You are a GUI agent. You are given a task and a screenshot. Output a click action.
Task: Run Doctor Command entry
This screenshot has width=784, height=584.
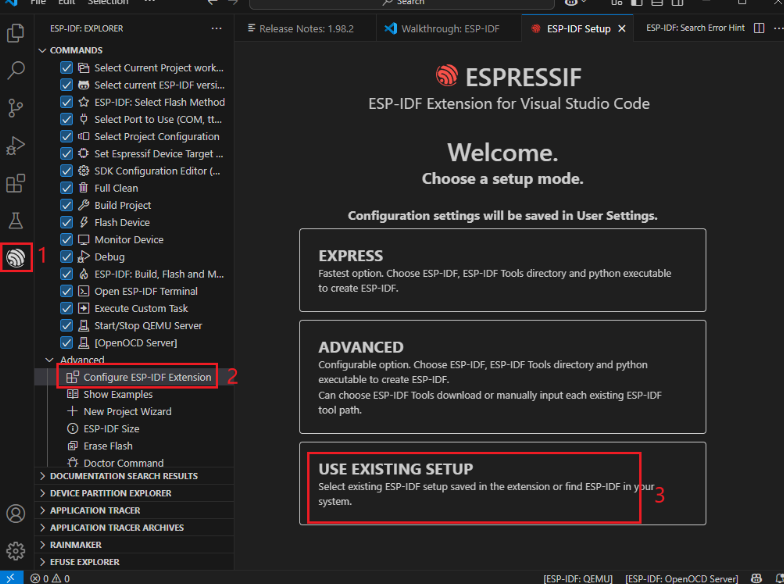(134, 462)
